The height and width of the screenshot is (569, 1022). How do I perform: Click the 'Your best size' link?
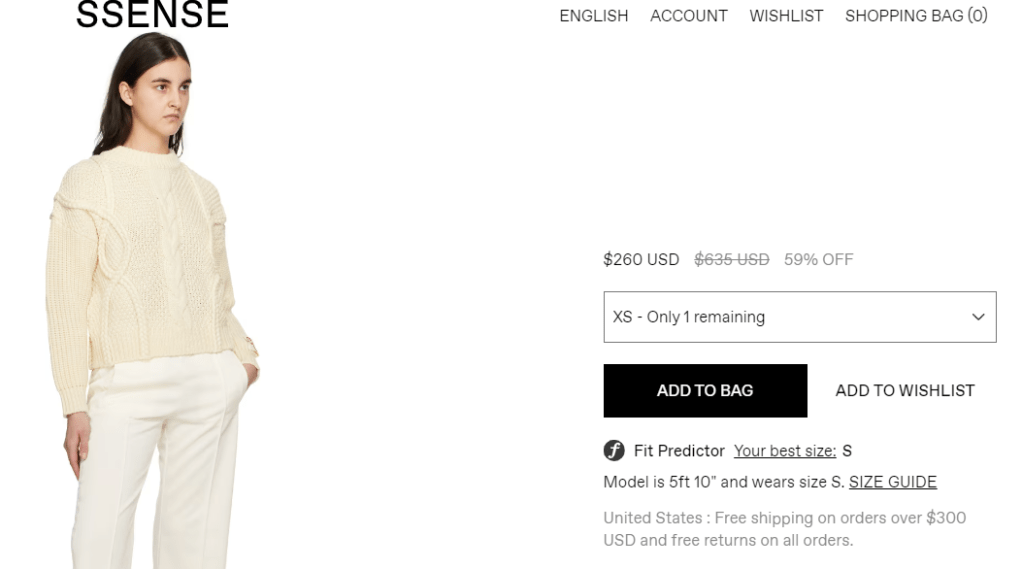(x=784, y=451)
